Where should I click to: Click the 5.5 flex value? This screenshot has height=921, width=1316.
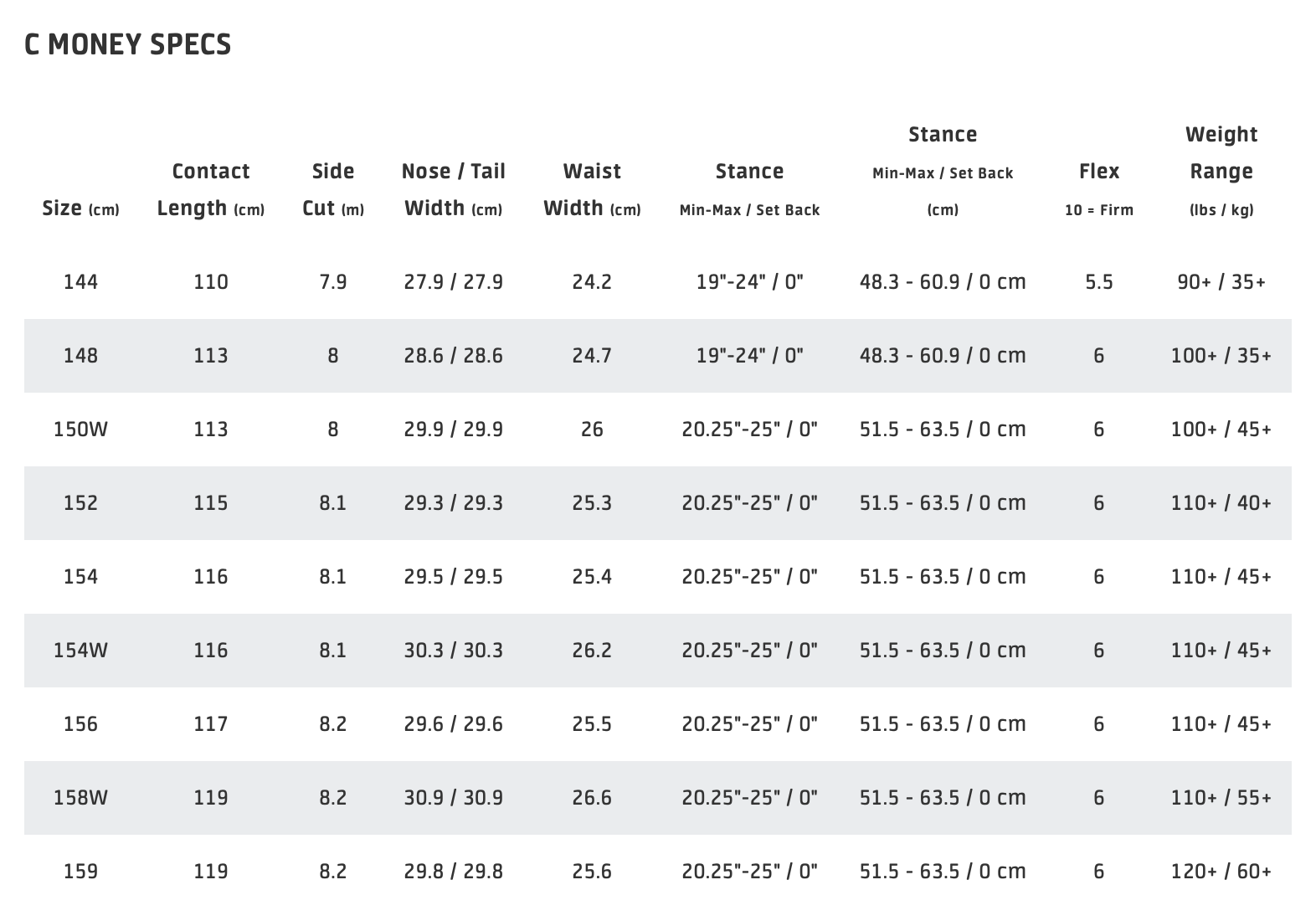click(x=1098, y=282)
